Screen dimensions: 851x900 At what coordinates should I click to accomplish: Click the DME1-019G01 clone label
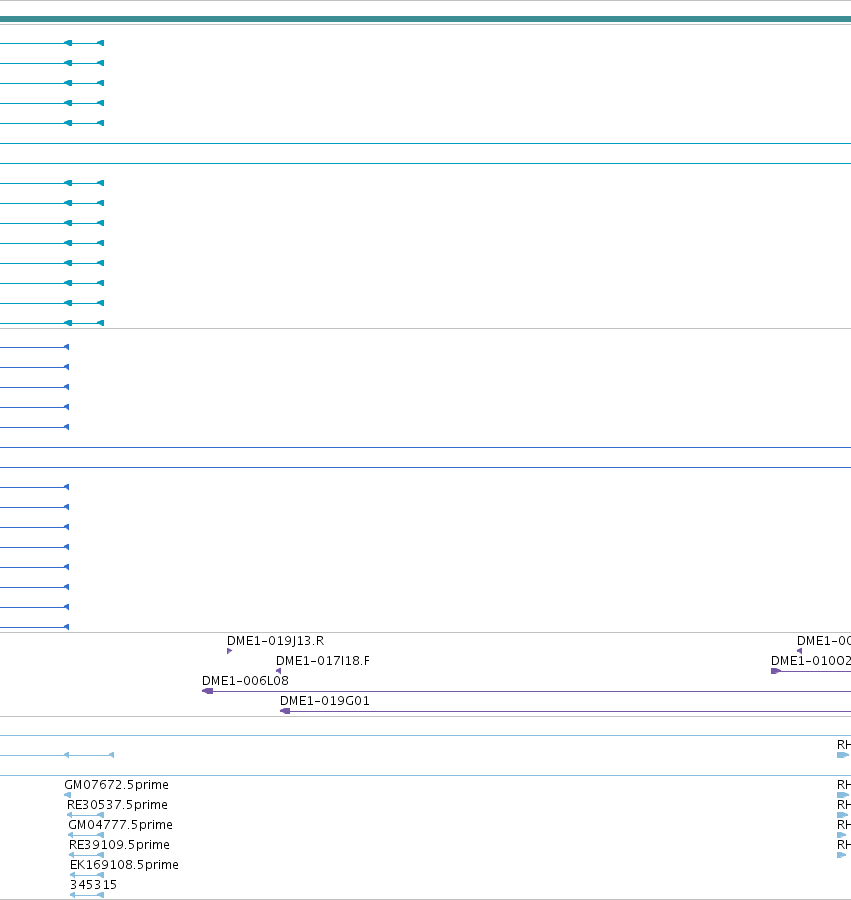tap(325, 701)
